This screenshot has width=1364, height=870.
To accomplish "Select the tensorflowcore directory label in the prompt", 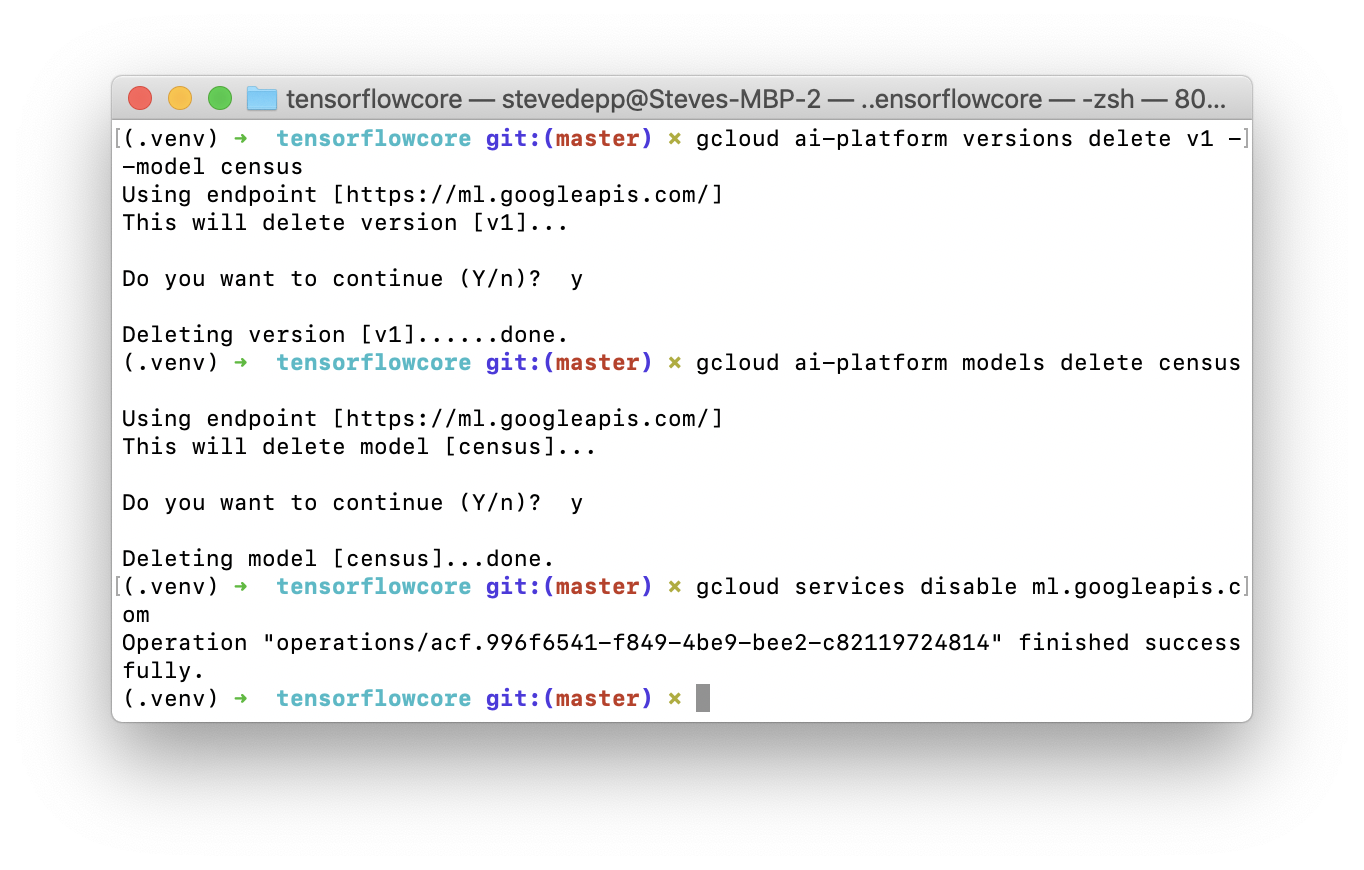I will 373,698.
